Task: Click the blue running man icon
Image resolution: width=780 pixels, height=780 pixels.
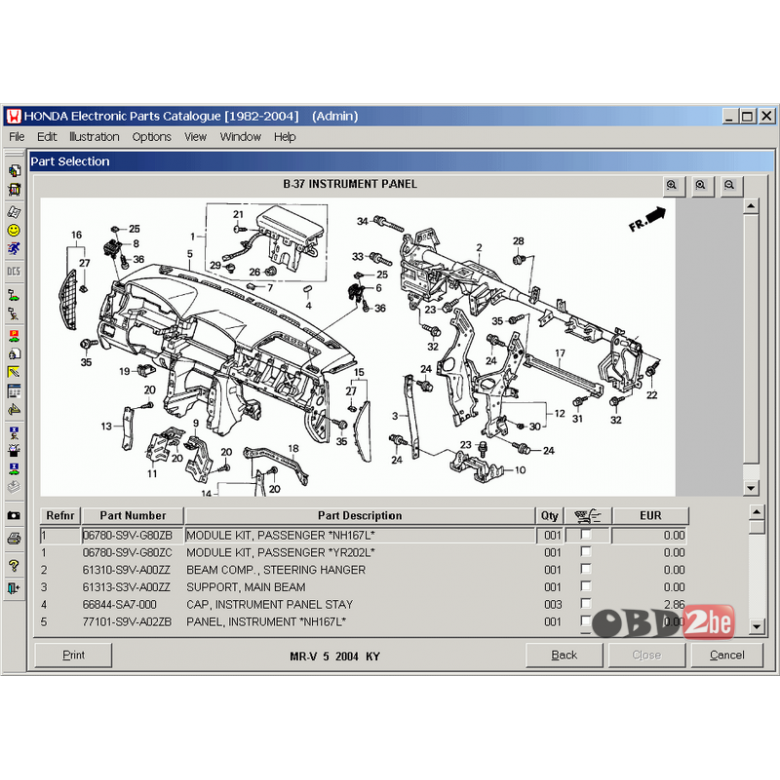Action: click(14, 248)
